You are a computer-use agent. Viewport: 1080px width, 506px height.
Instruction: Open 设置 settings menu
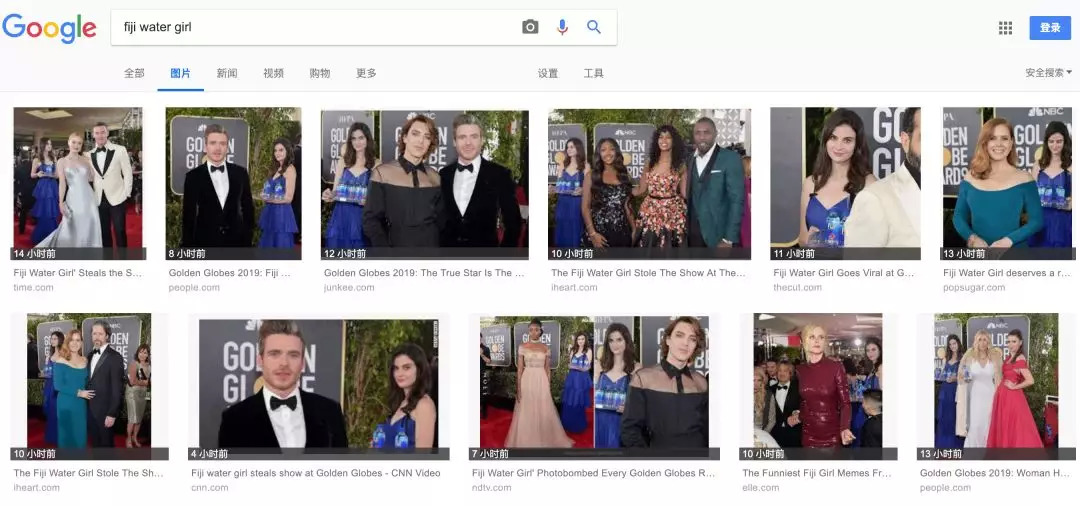[548, 74]
